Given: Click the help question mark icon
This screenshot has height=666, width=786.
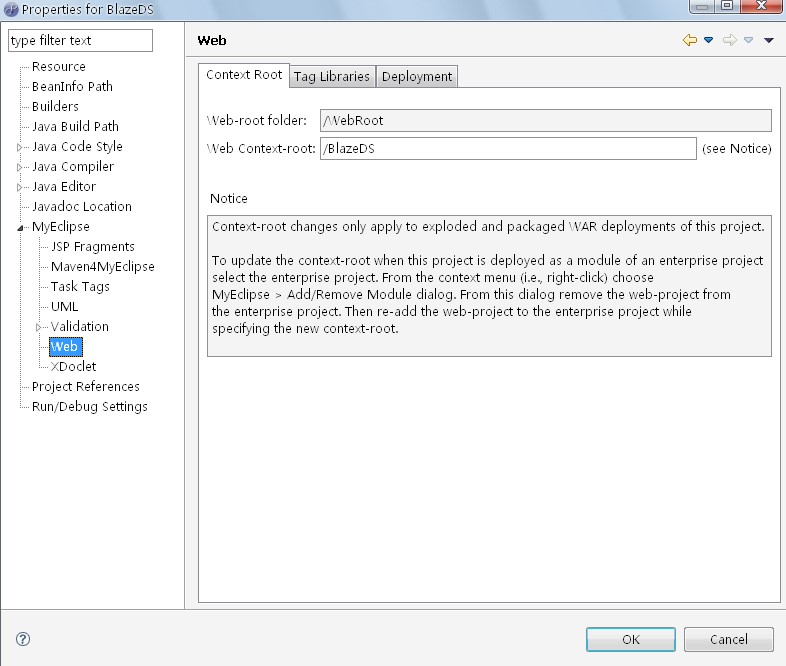Looking at the screenshot, I should [23, 639].
